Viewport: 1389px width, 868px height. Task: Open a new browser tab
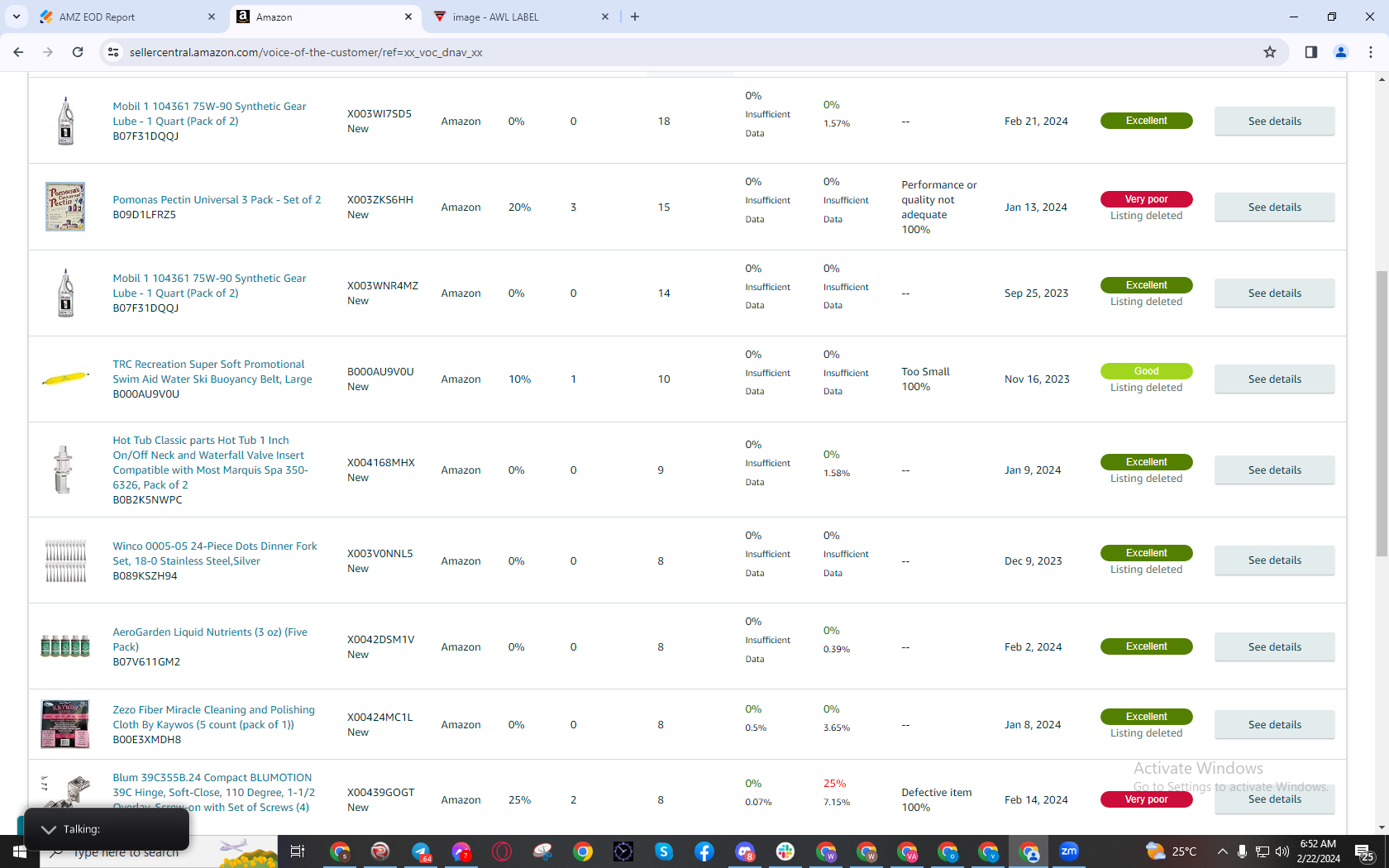[x=635, y=17]
